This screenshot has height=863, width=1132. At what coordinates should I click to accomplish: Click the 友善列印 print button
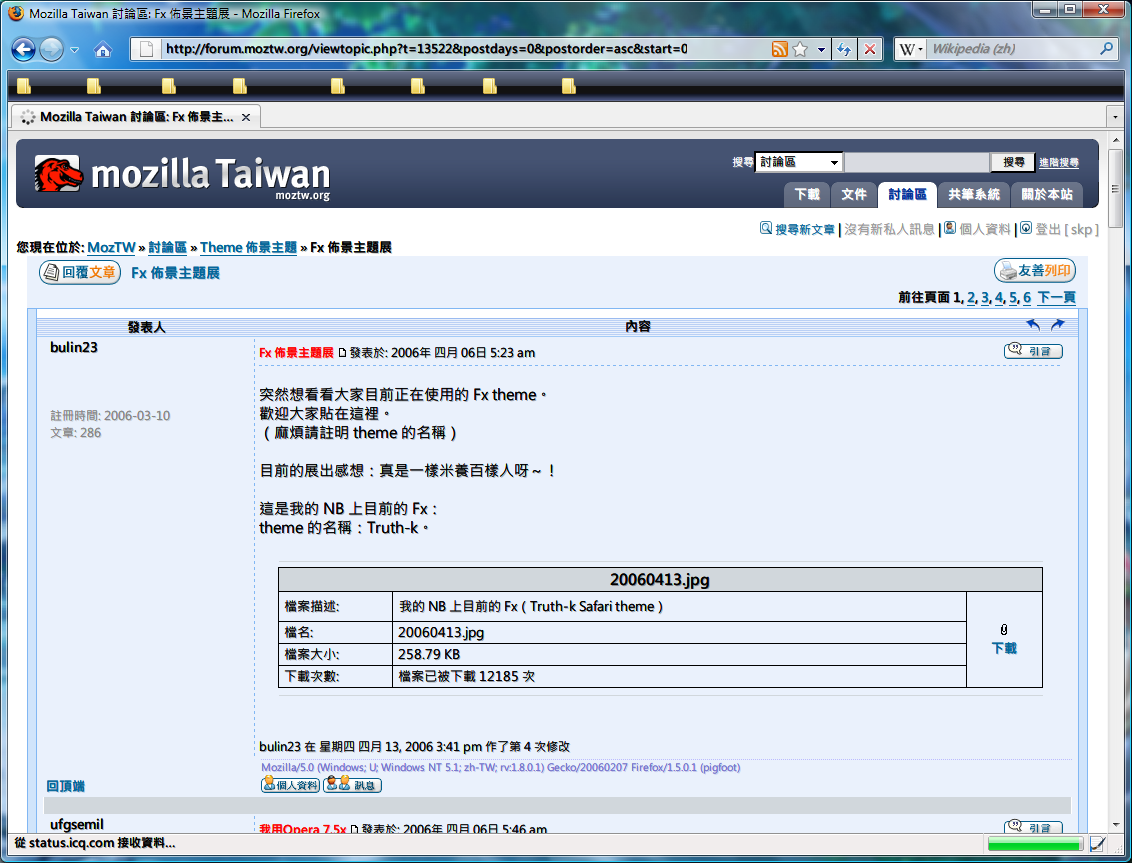click(x=1035, y=271)
